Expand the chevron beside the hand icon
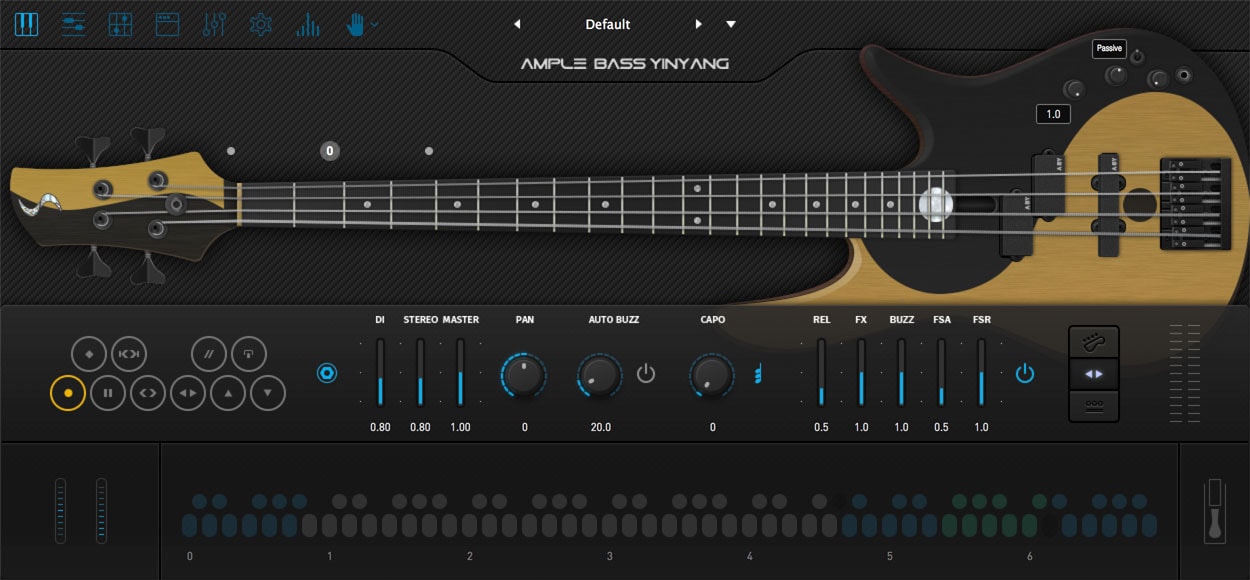This screenshot has width=1250, height=580. pos(375,24)
